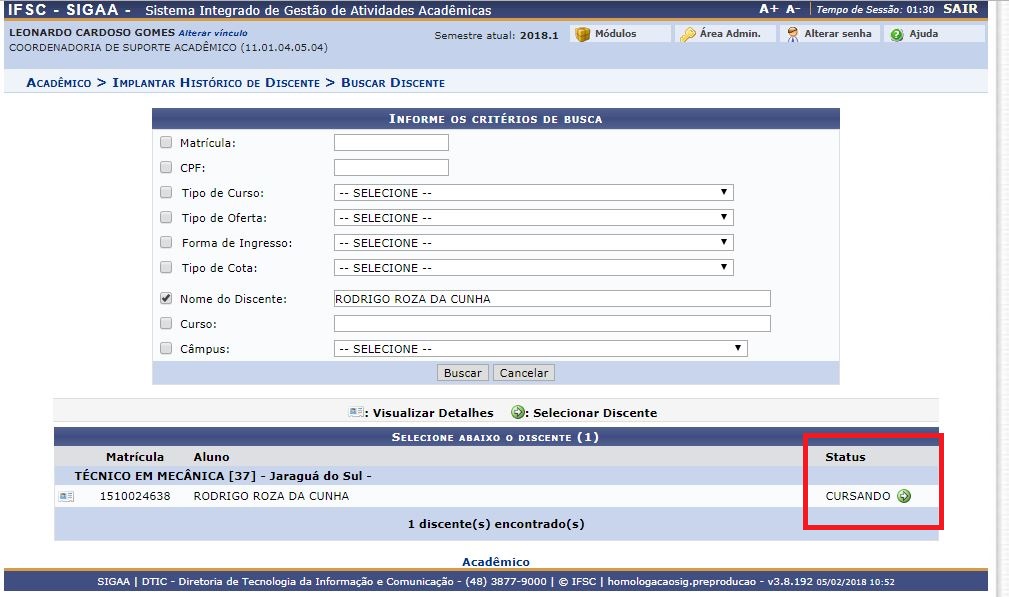Enable the Matrícula checkbox

[166, 142]
